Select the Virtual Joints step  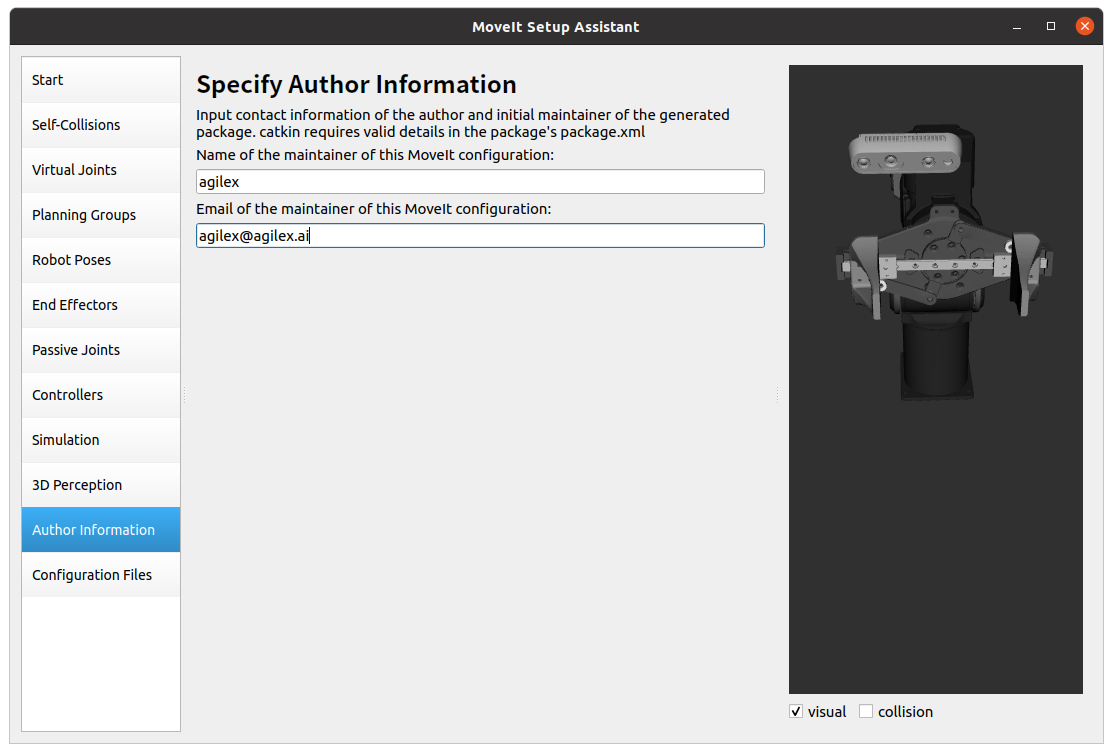point(101,170)
